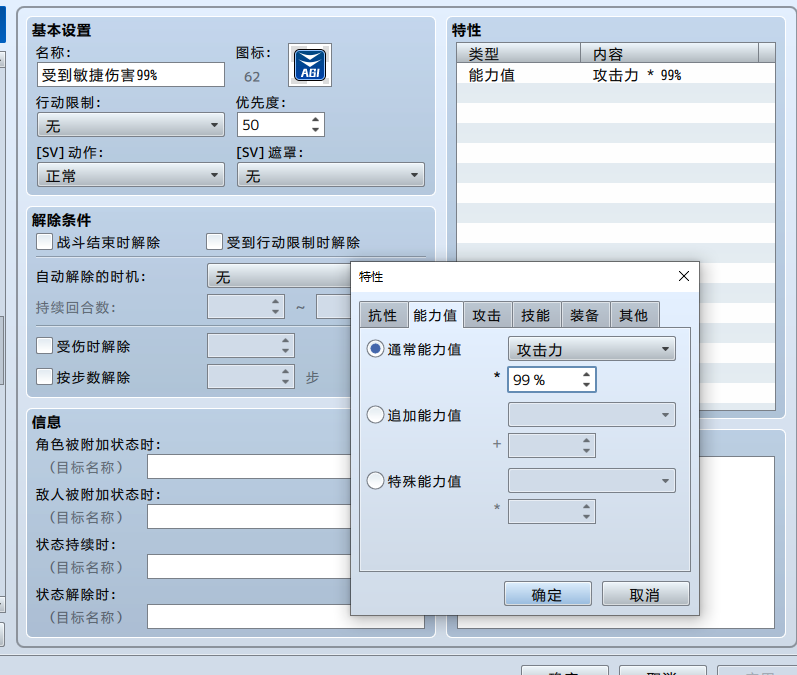Image resolution: width=797 pixels, height=675 pixels.
Task: Select 能力值 row in 特性 list
Action: coord(616,75)
